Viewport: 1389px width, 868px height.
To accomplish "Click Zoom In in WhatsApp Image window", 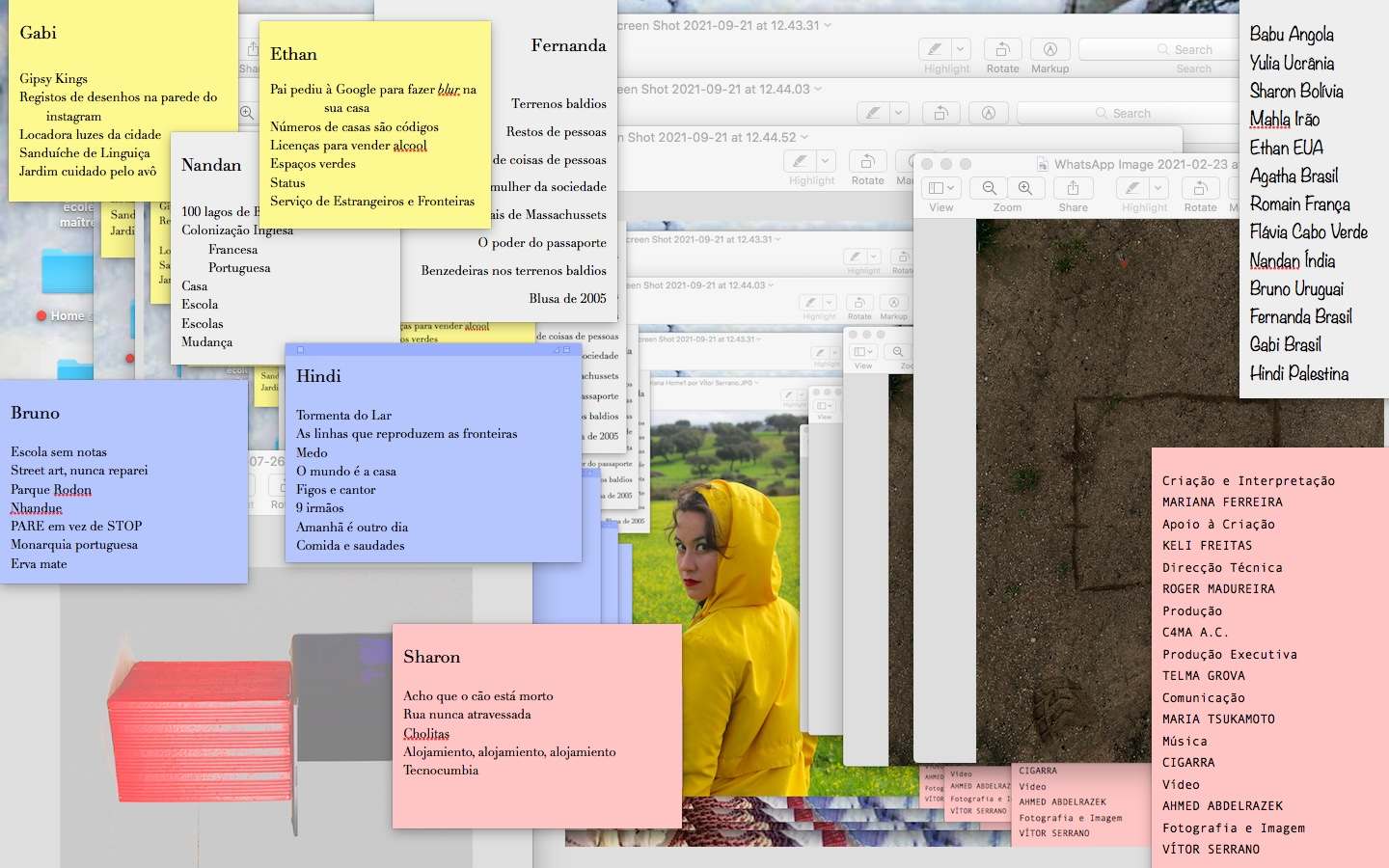I will [x=1025, y=189].
